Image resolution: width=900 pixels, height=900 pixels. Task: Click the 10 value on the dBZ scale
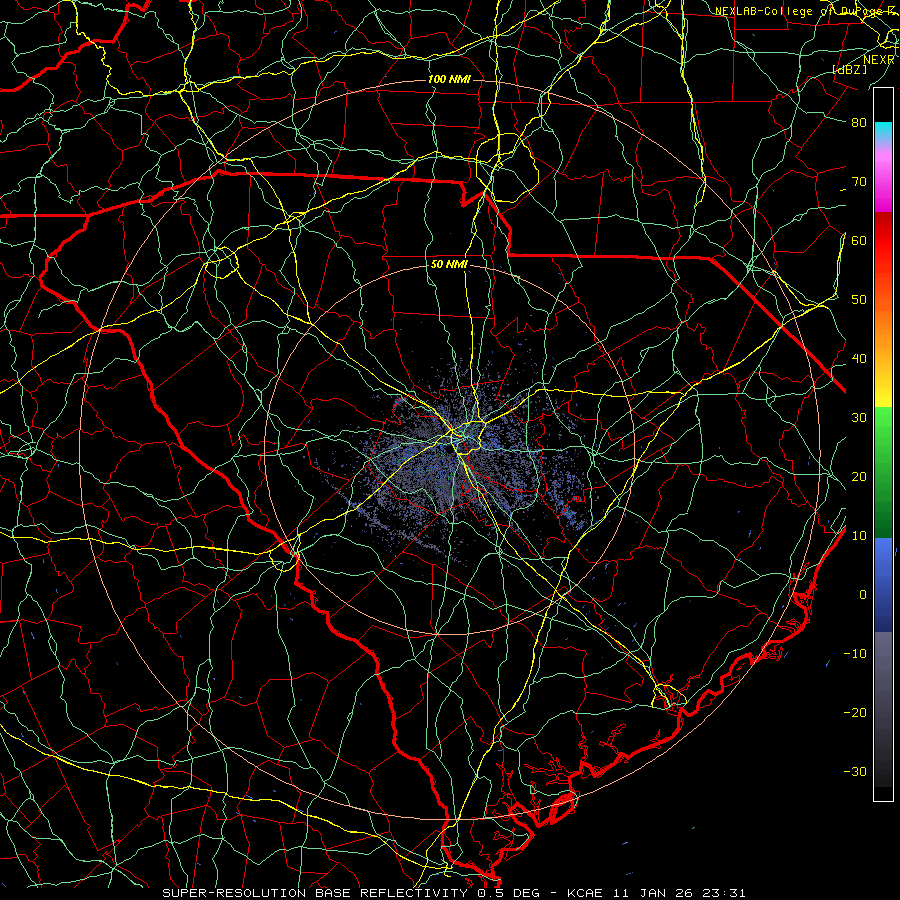tap(859, 536)
